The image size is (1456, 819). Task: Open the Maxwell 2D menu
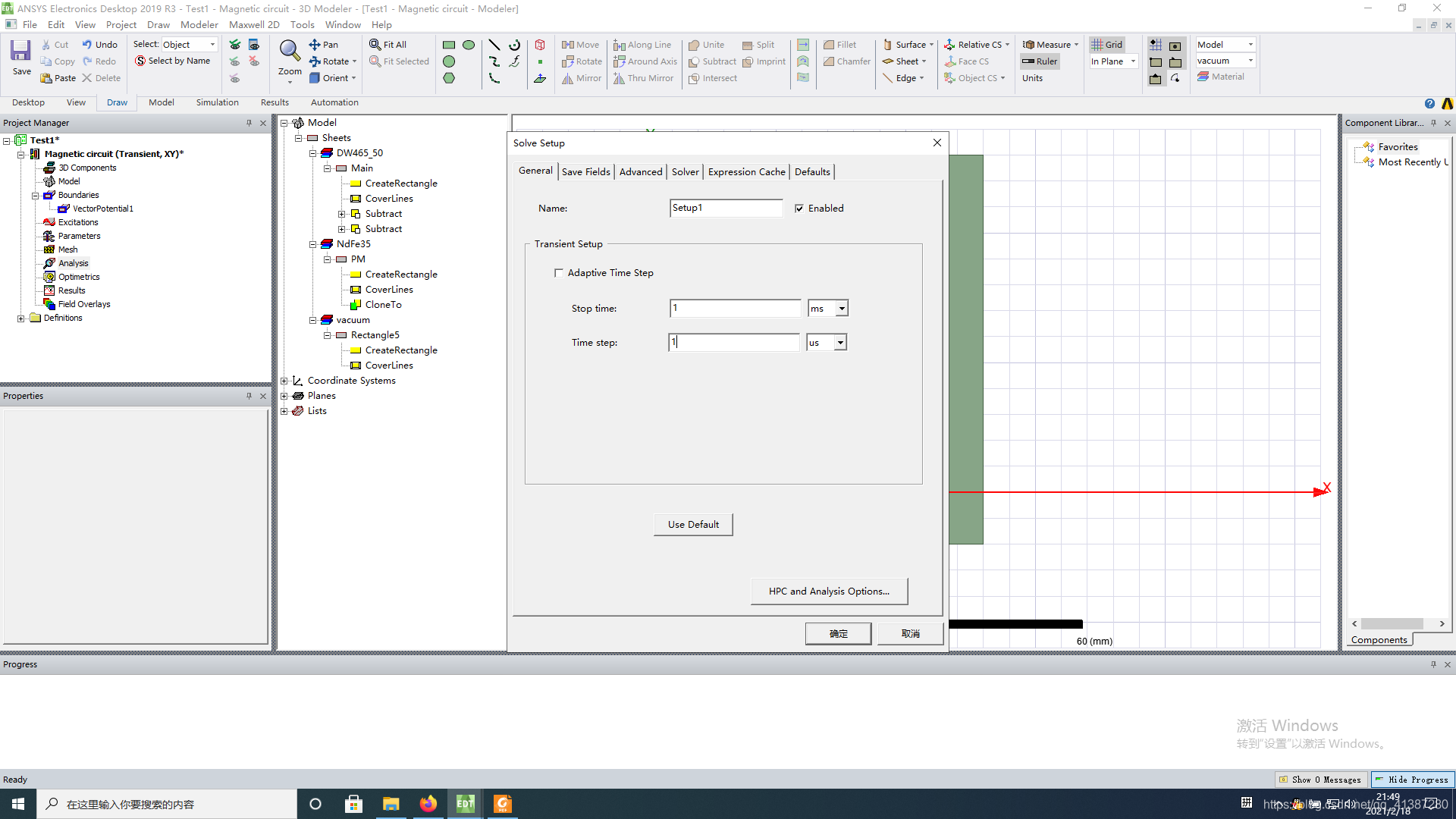tap(254, 25)
